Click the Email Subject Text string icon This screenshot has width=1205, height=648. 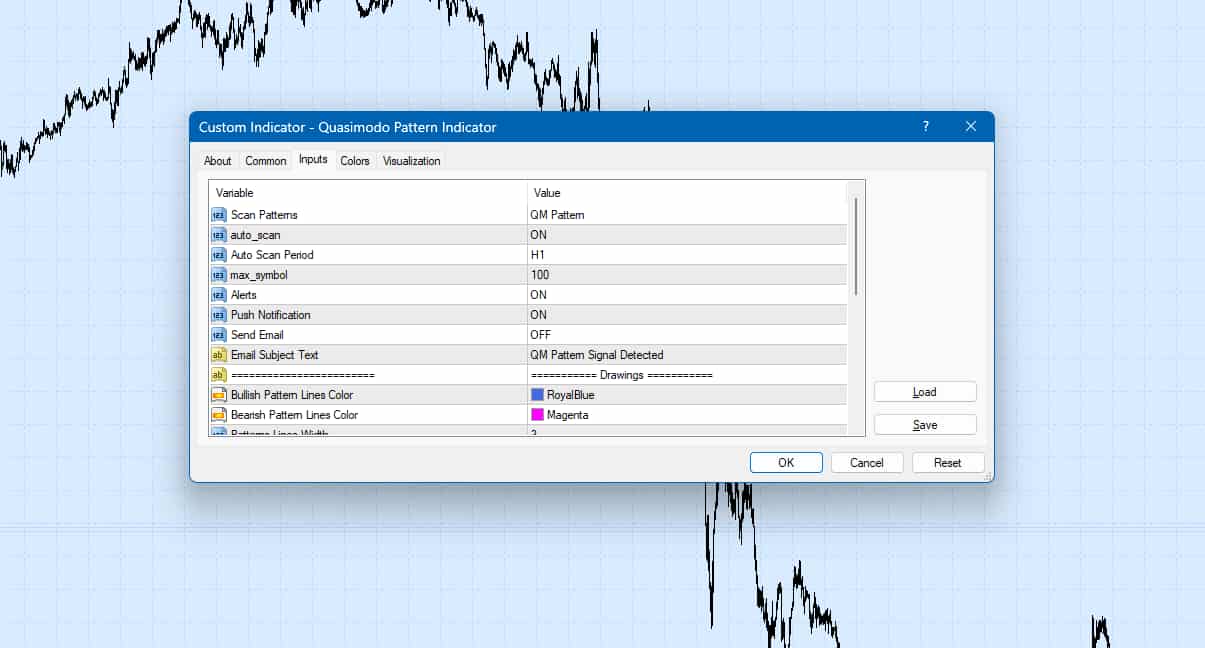coord(219,355)
